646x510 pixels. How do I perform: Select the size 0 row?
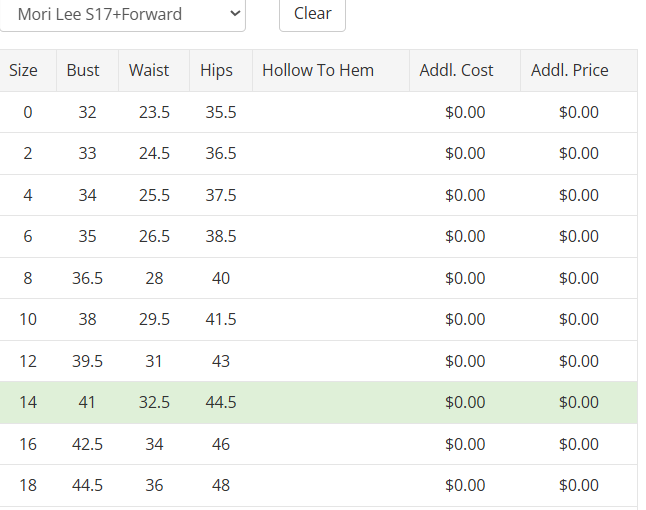click(28, 112)
